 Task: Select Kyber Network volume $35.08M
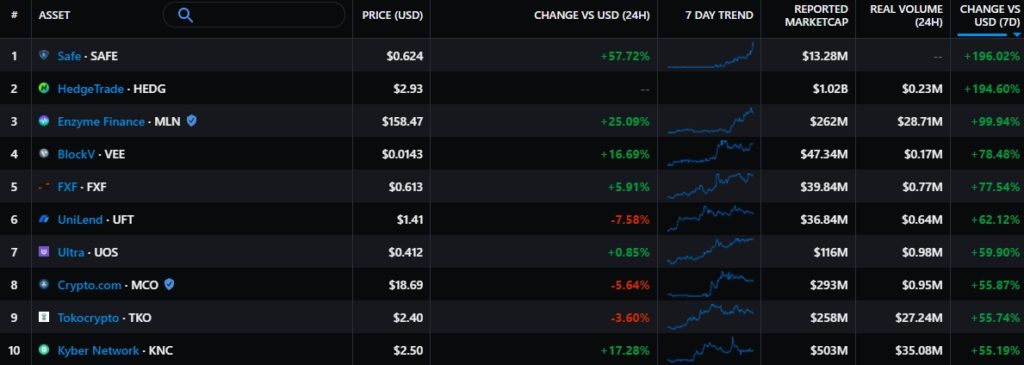918,350
